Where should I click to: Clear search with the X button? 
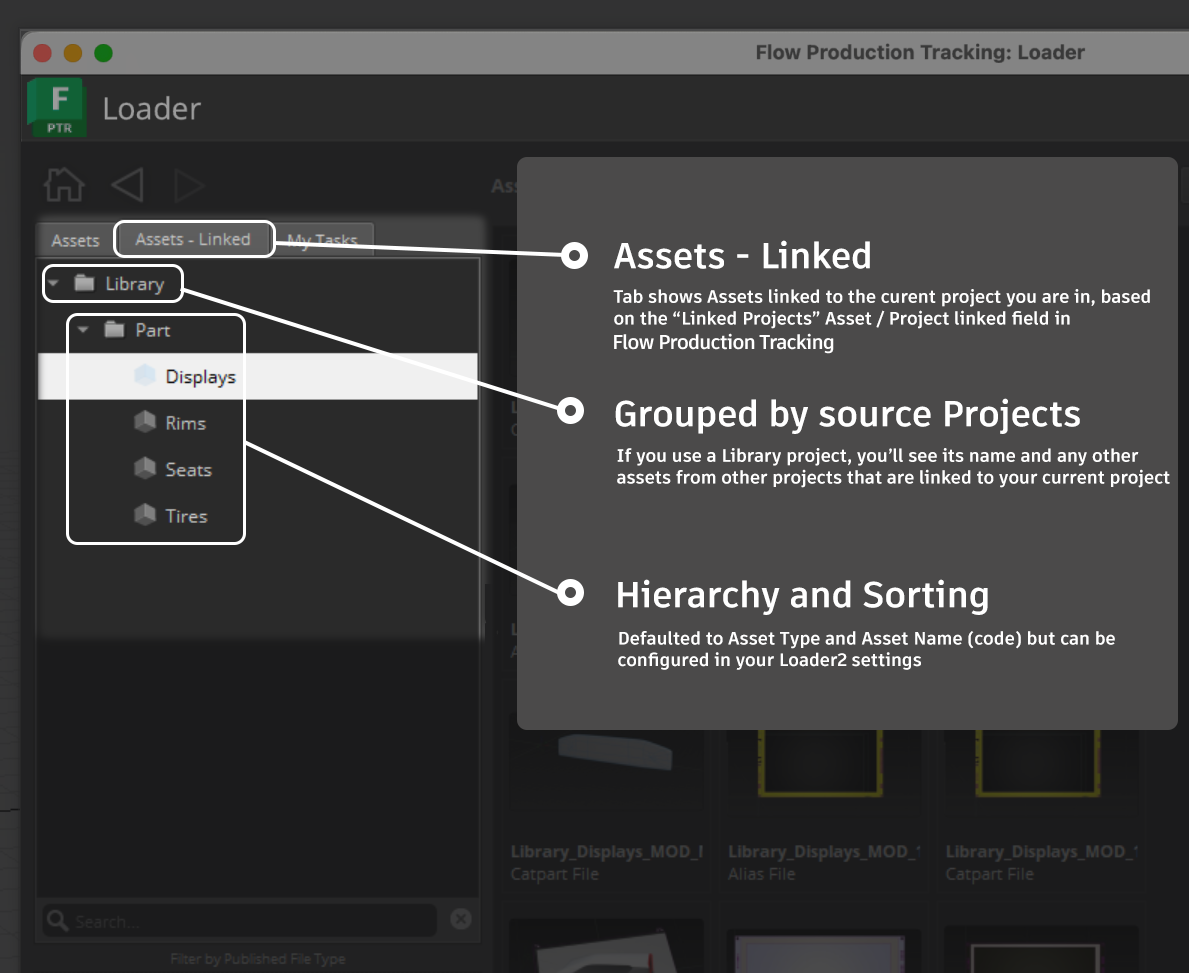[x=460, y=919]
